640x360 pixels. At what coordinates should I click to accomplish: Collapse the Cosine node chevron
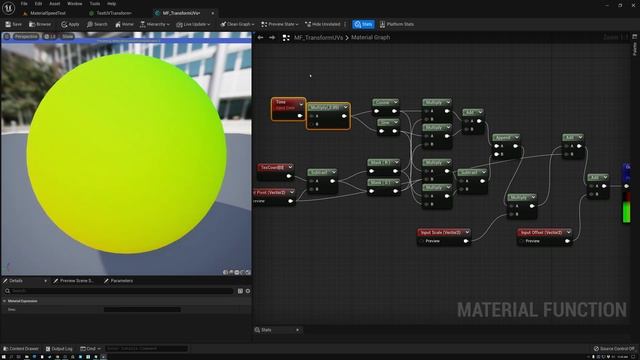pyautogui.click(x=396, y=102)
